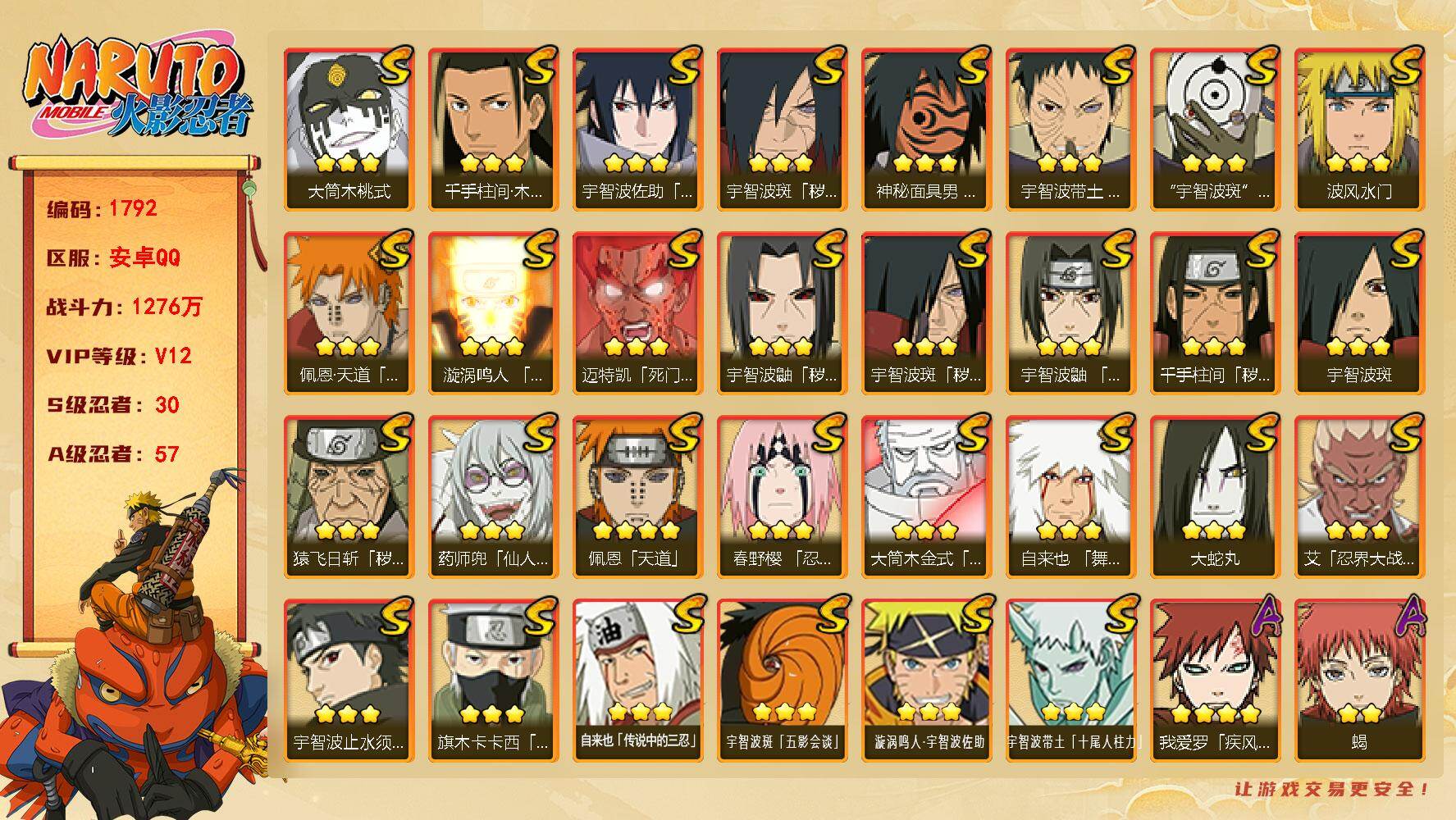Select the 自来也「传说中的三忍」card
The image size is (1456, 820).
637,680
